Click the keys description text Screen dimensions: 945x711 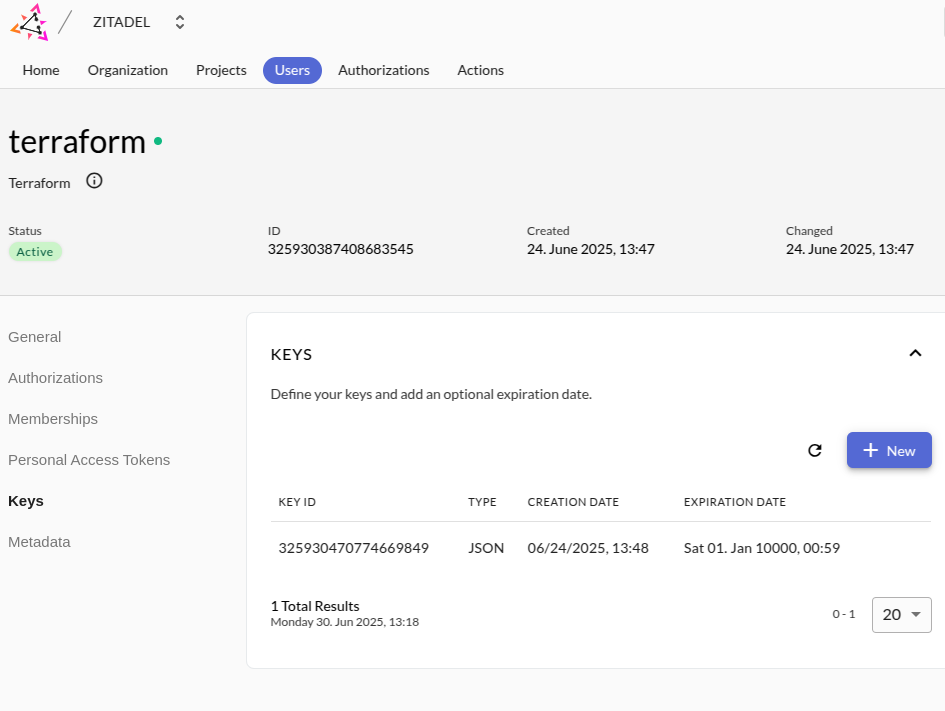[x=432, y=395]
